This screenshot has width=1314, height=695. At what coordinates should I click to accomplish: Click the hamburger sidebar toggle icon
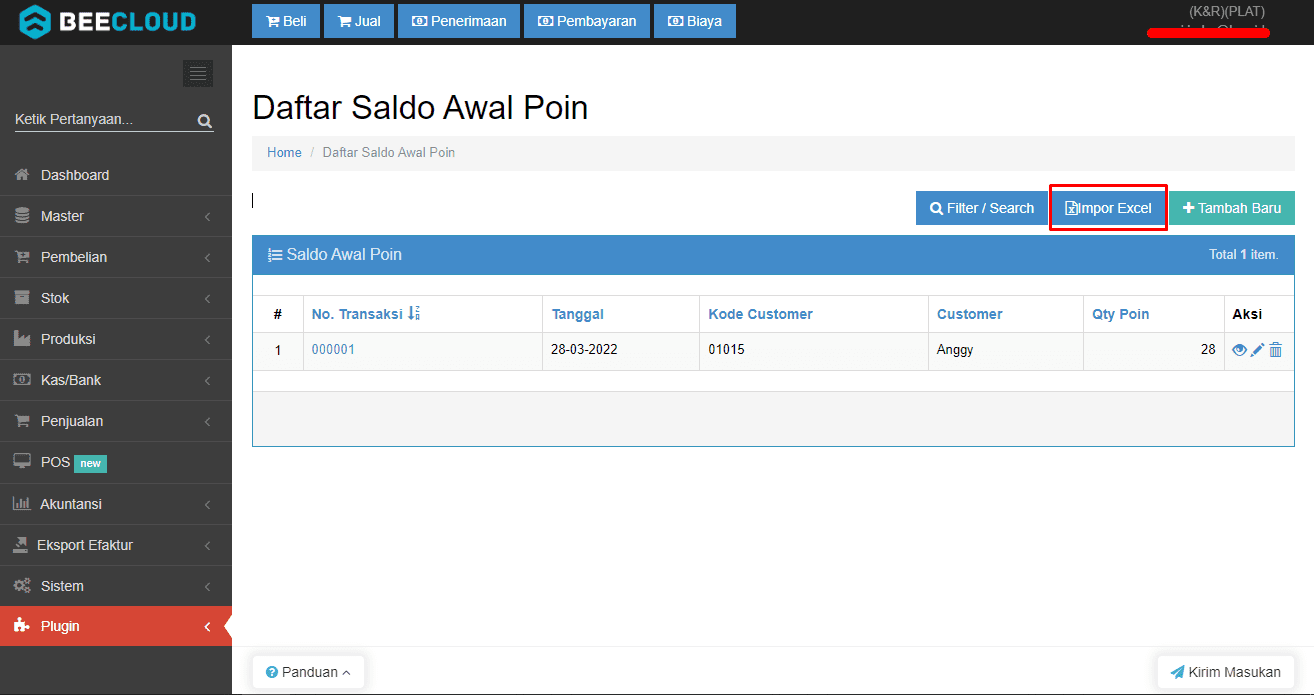point(198,73)
